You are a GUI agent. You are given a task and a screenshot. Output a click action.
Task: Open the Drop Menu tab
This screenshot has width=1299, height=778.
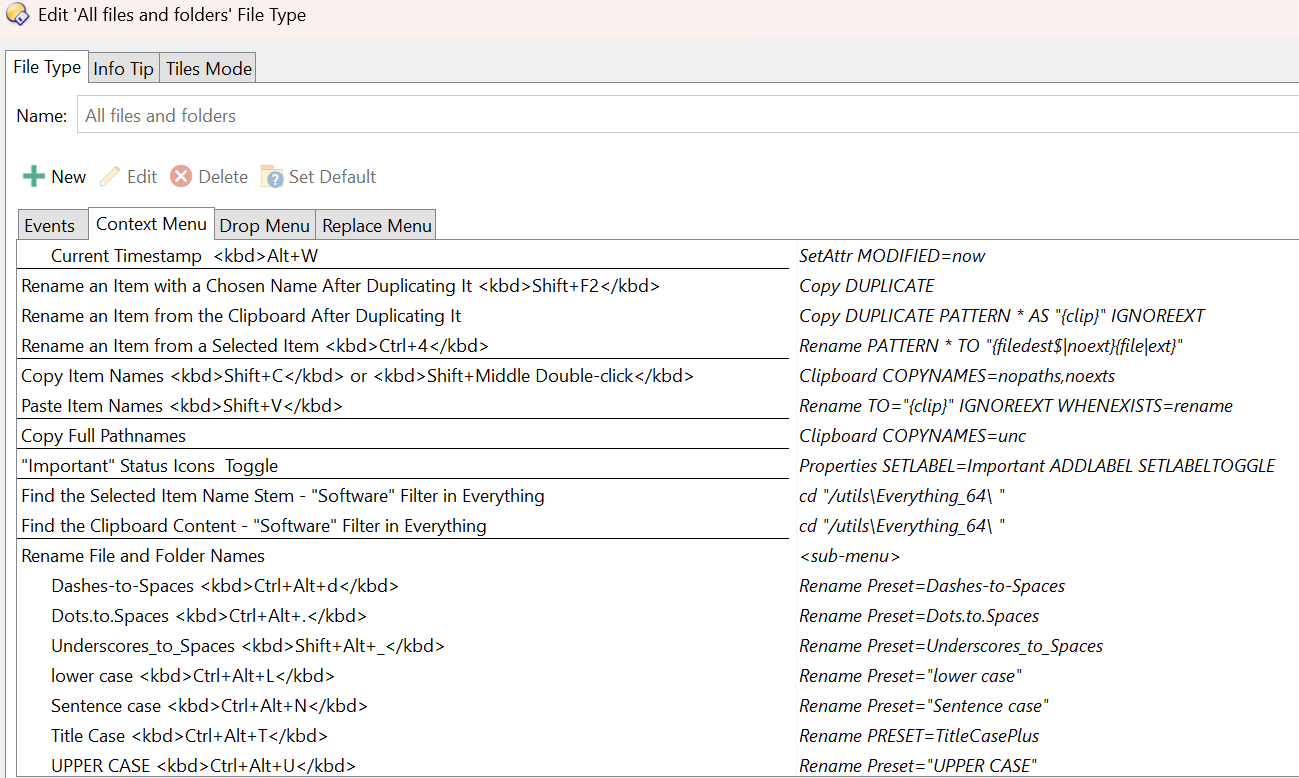click(264, 224)
